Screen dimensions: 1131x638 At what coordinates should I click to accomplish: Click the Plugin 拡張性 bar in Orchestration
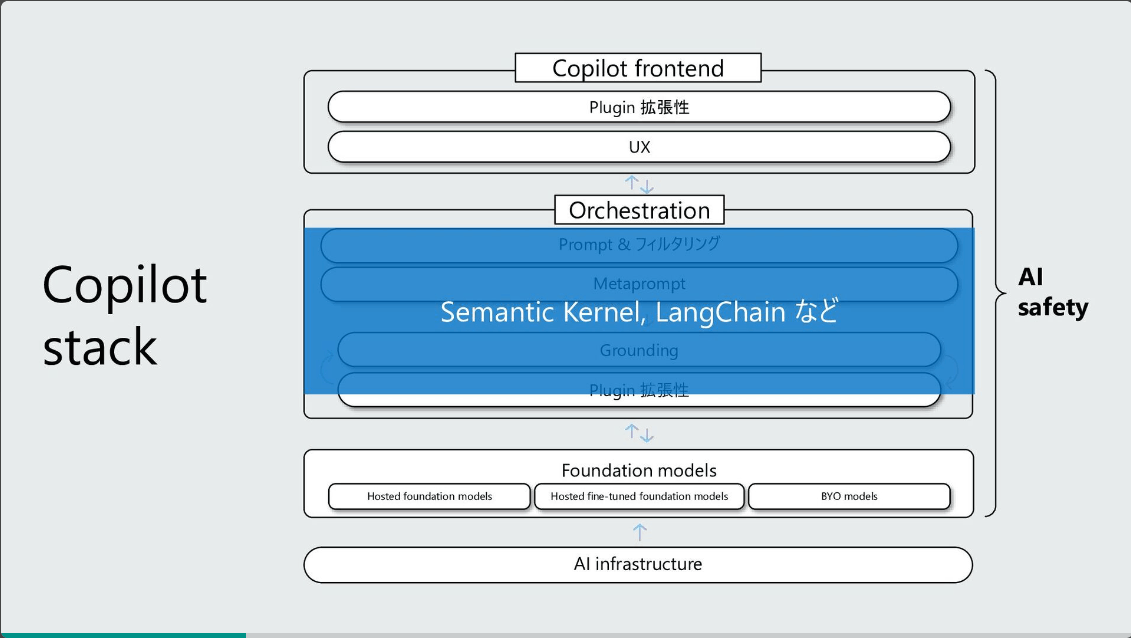[x=639, y=390]
